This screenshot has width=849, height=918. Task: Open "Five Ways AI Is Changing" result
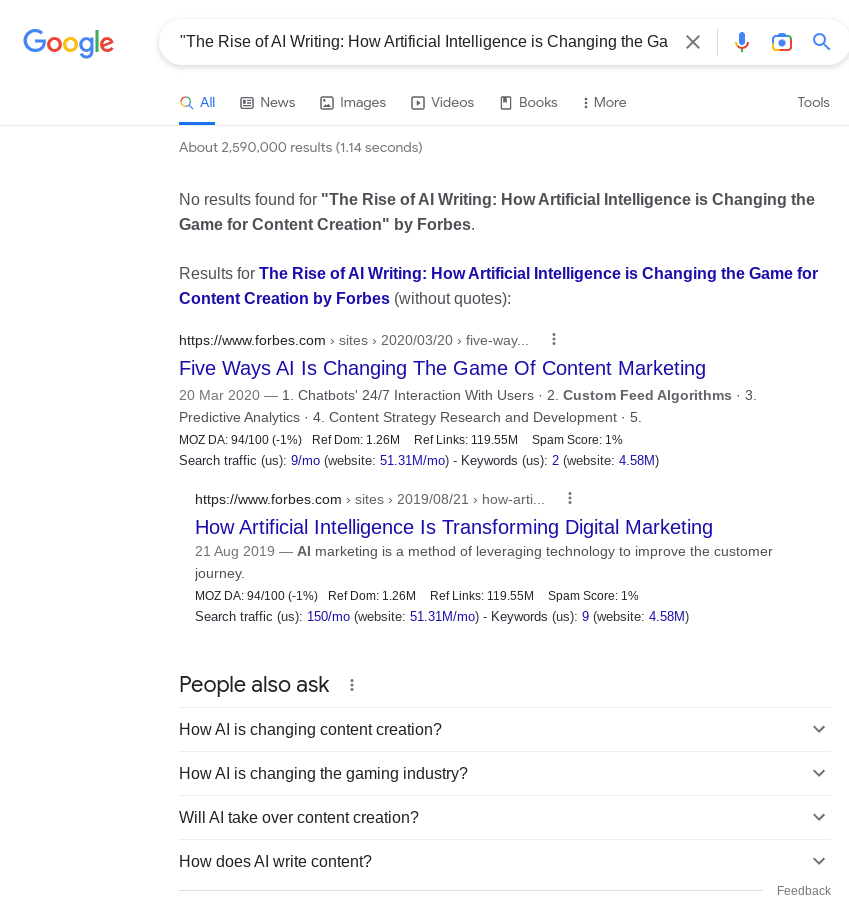tap(442, 368)
